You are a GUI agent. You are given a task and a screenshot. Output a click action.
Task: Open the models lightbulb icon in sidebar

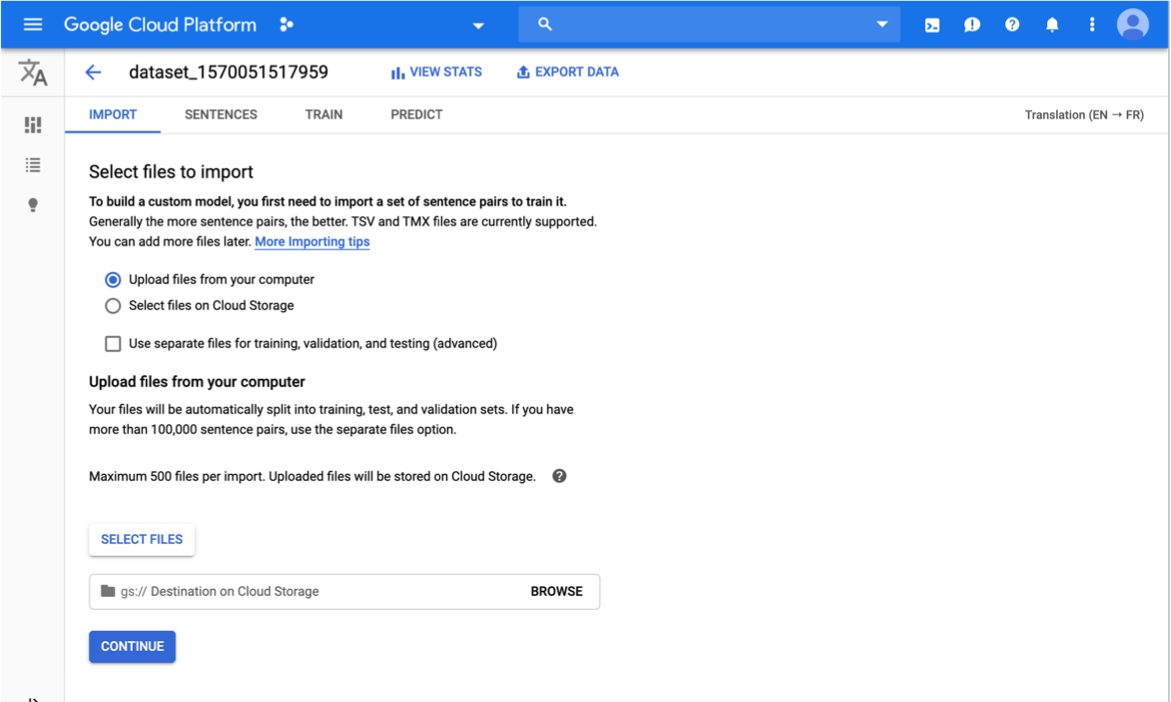[x=33, y=205]
